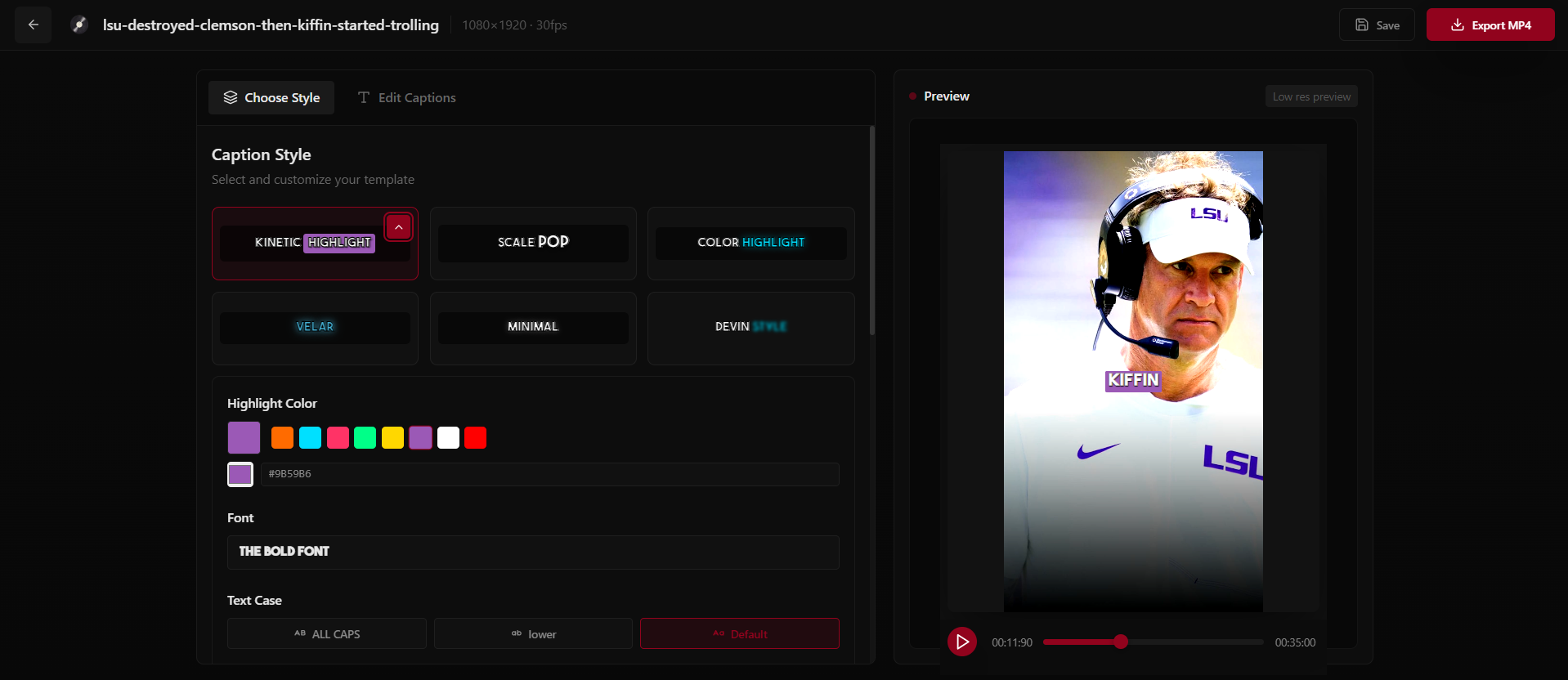The width and height of the screenshot is (1568, 680).
Task: Click the preview timeline slider handle
Action: (x=1121, y=642)
